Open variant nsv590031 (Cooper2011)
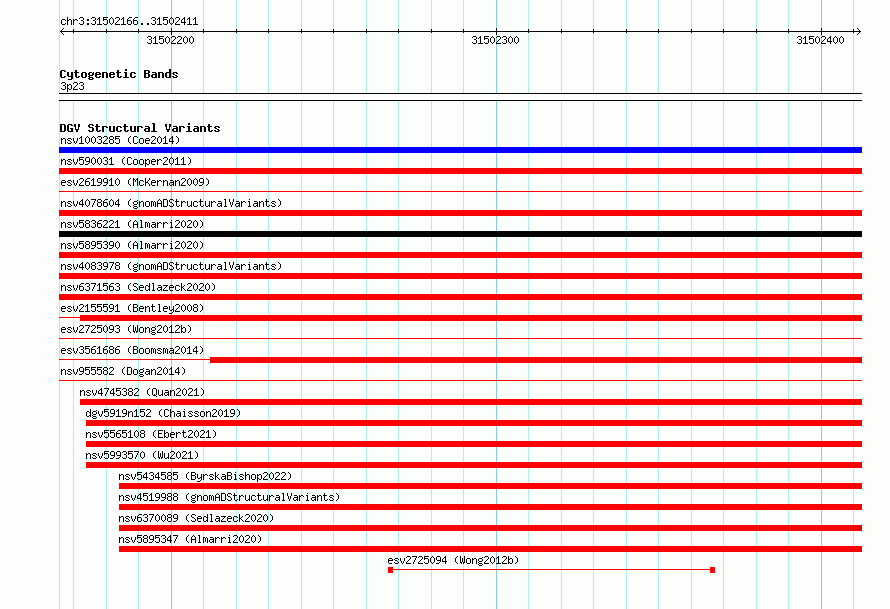Image resolution: width=890 pixels, height=609 pixels. [126, 161]
